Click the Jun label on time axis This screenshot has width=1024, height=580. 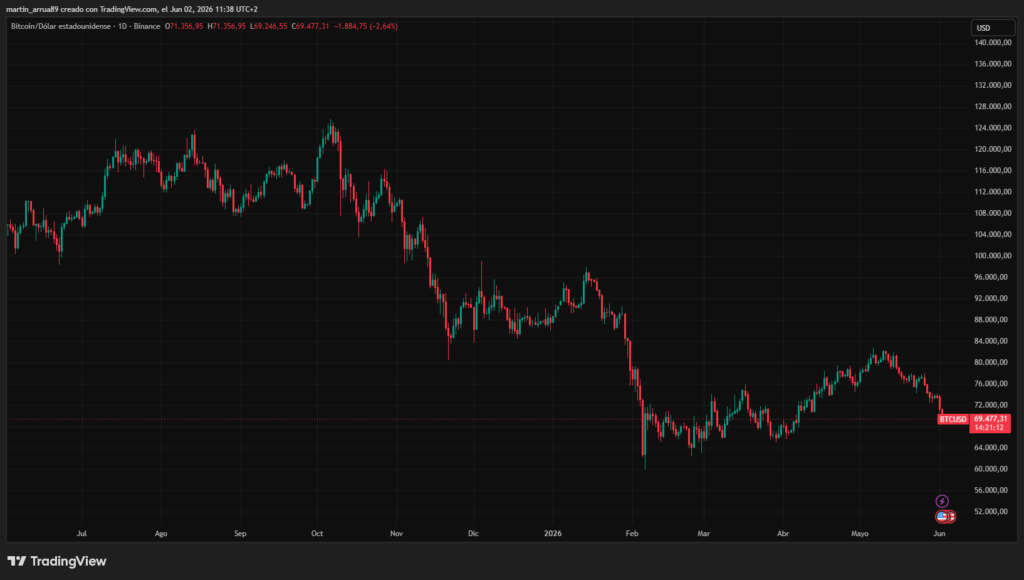click(x=939, y=534)
